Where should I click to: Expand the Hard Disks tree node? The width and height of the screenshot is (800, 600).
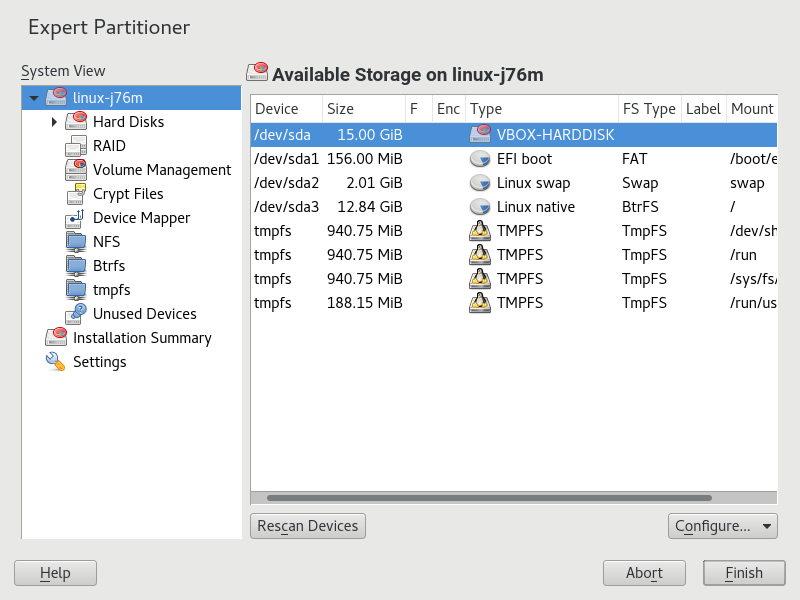coord(54,122)
